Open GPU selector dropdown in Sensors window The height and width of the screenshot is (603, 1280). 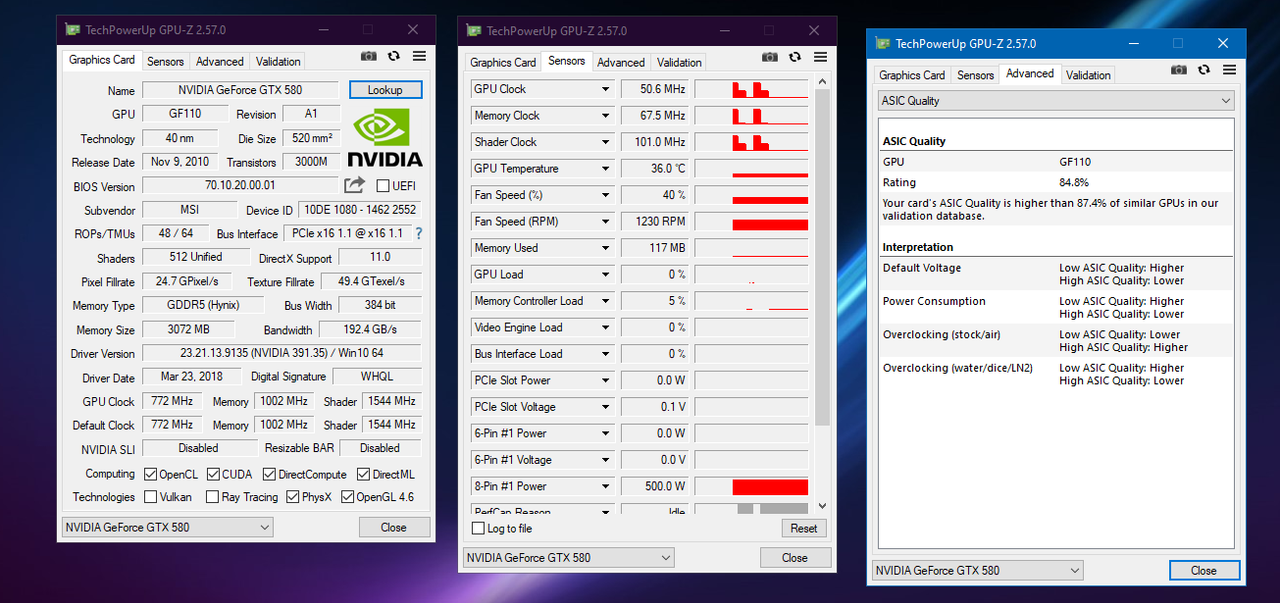568,558
